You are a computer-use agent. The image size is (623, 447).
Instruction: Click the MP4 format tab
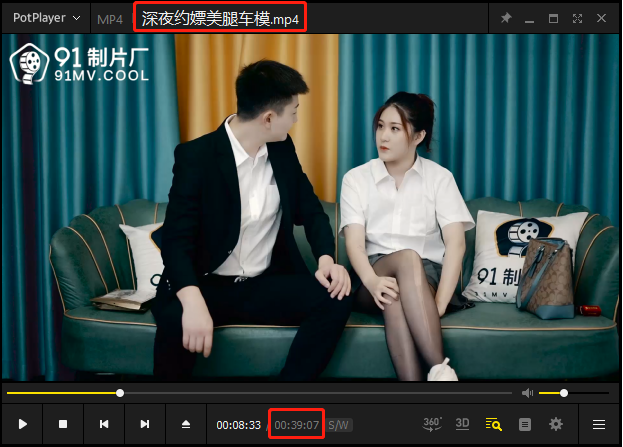[x=110, y=19]
